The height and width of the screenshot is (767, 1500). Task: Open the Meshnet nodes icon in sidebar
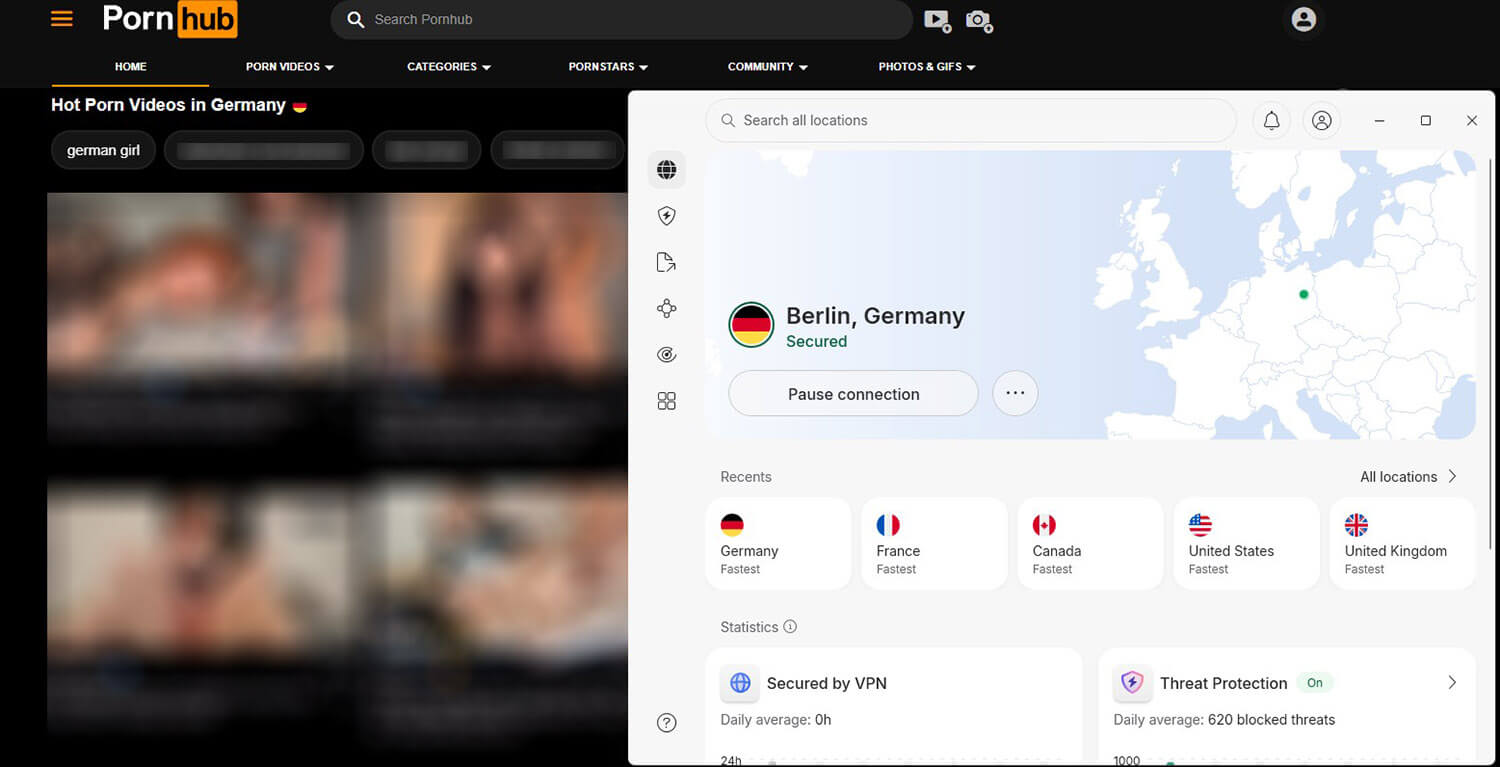coord(667,309)
